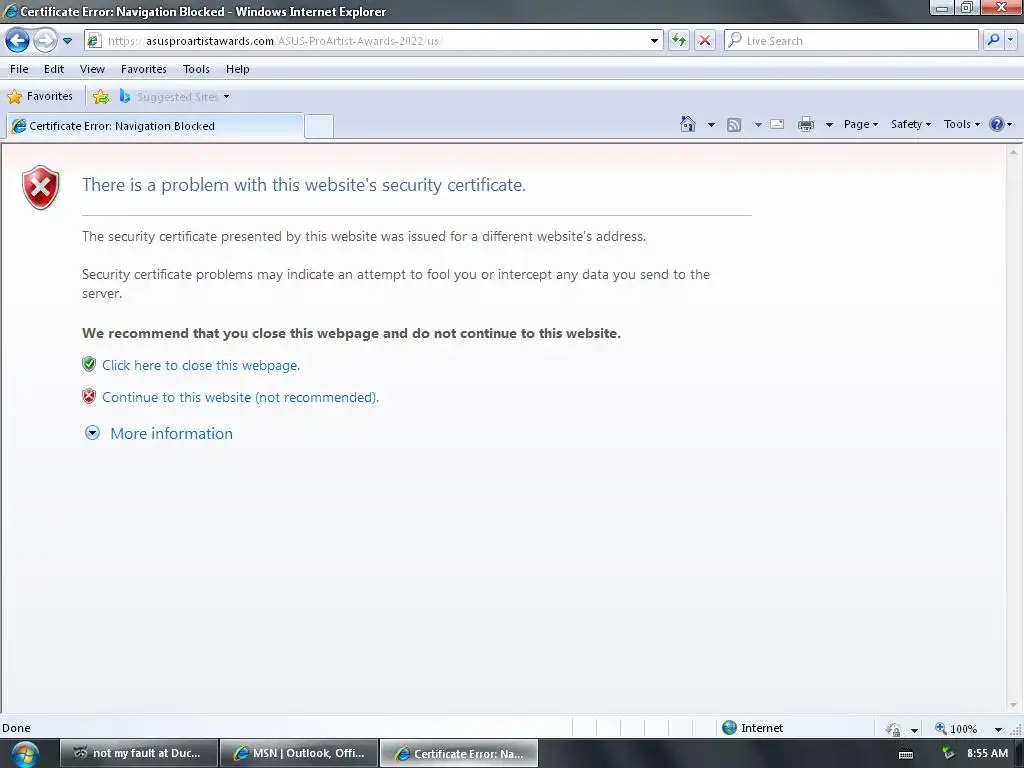Click the small red shield icon
The image size is (1024, 768).
pyautogui.click(x=89, y=396)
